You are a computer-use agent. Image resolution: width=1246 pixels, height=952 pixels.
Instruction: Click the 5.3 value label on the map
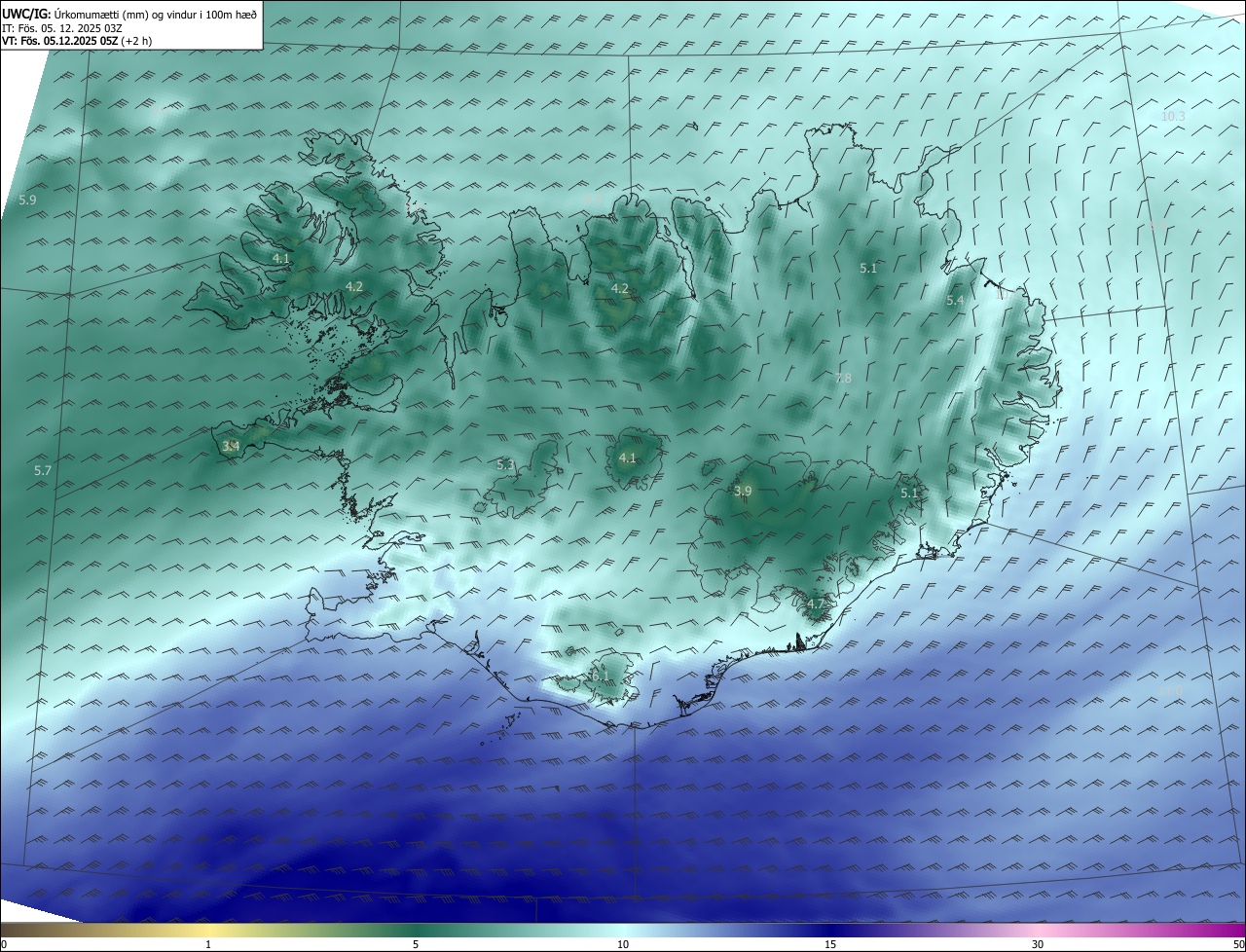(505, 465)
